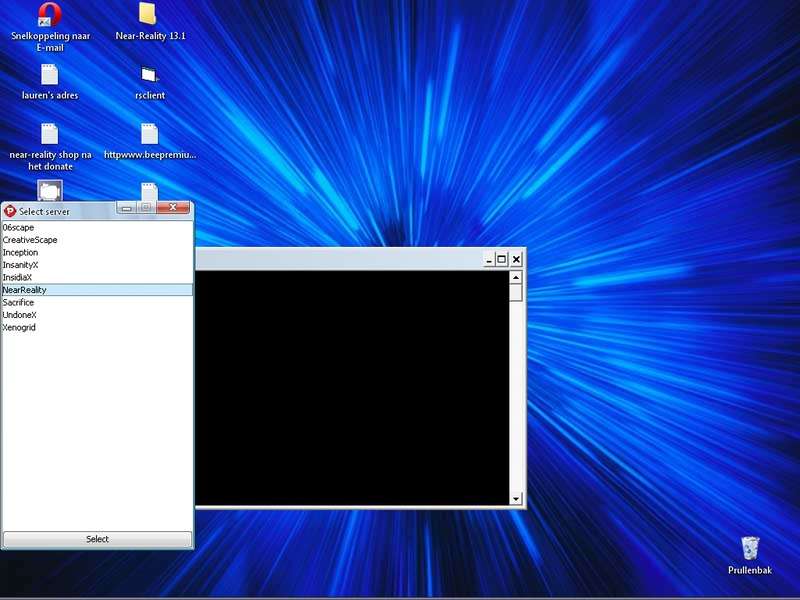The height and width of the screenshot is (600, 800).
Task: Minimize the Select server window
Action: tap(127, 207)
